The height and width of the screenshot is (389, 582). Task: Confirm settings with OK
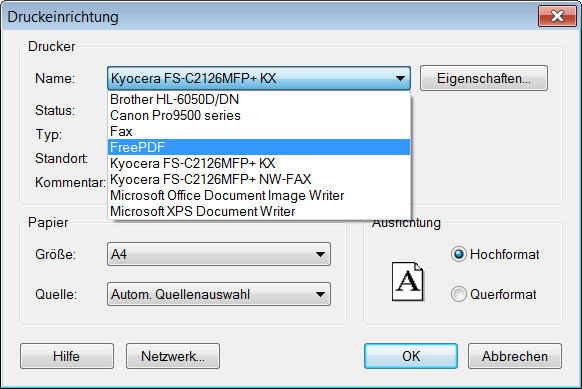tap(411, 356)
